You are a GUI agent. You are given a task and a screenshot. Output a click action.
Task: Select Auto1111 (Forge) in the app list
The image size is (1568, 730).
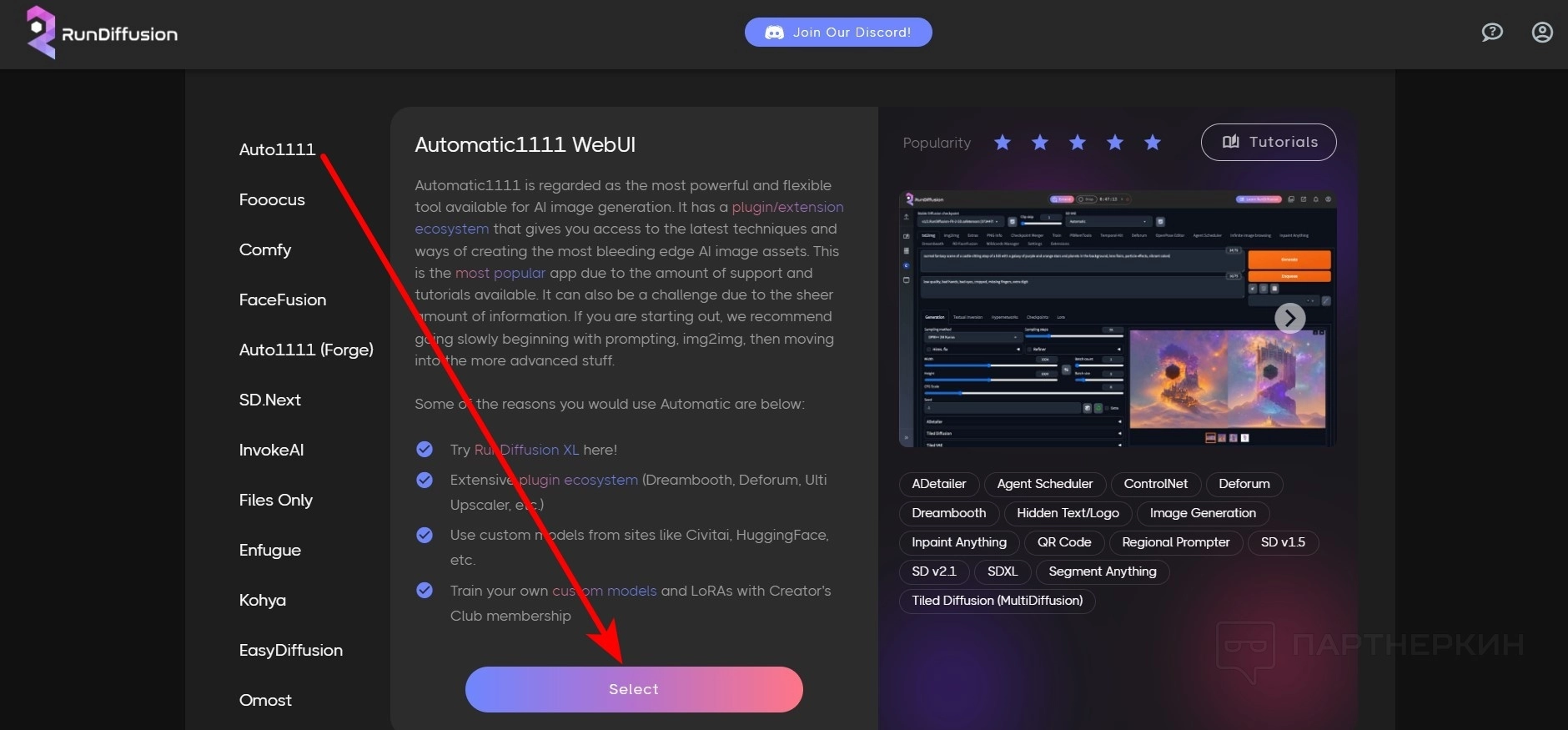point(306,350)
